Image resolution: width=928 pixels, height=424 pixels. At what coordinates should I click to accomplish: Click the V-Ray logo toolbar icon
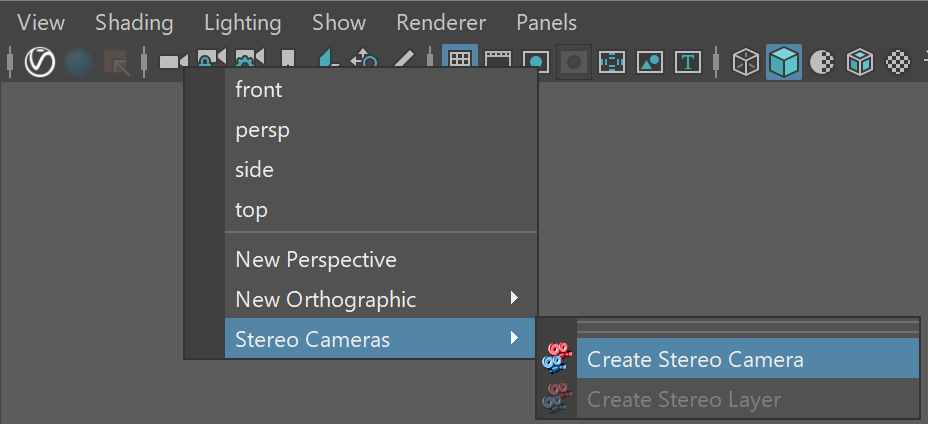40,62
